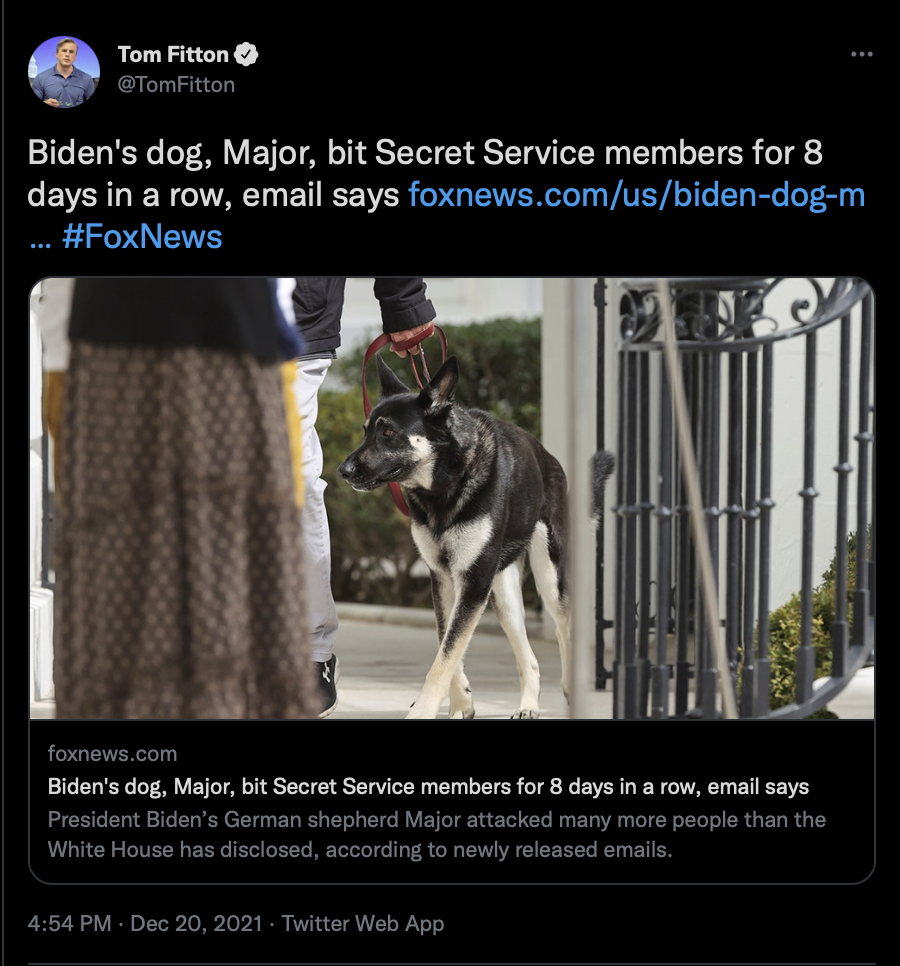Open the 4:54 PM timestamp
The image size is (900, 966).
click(x=70, y=923)
